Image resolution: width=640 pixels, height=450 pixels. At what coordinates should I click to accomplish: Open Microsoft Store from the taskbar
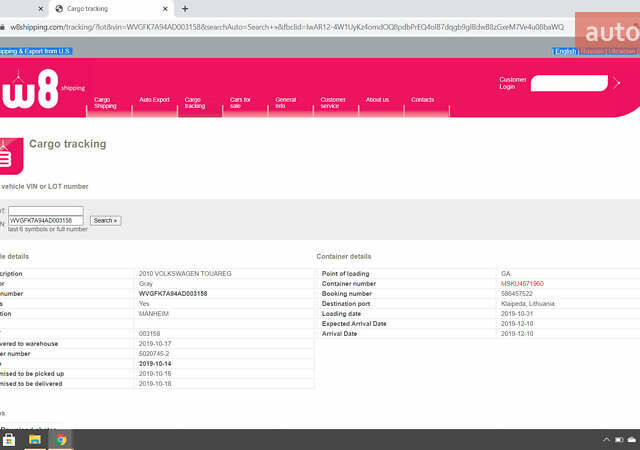pos(9,439)
